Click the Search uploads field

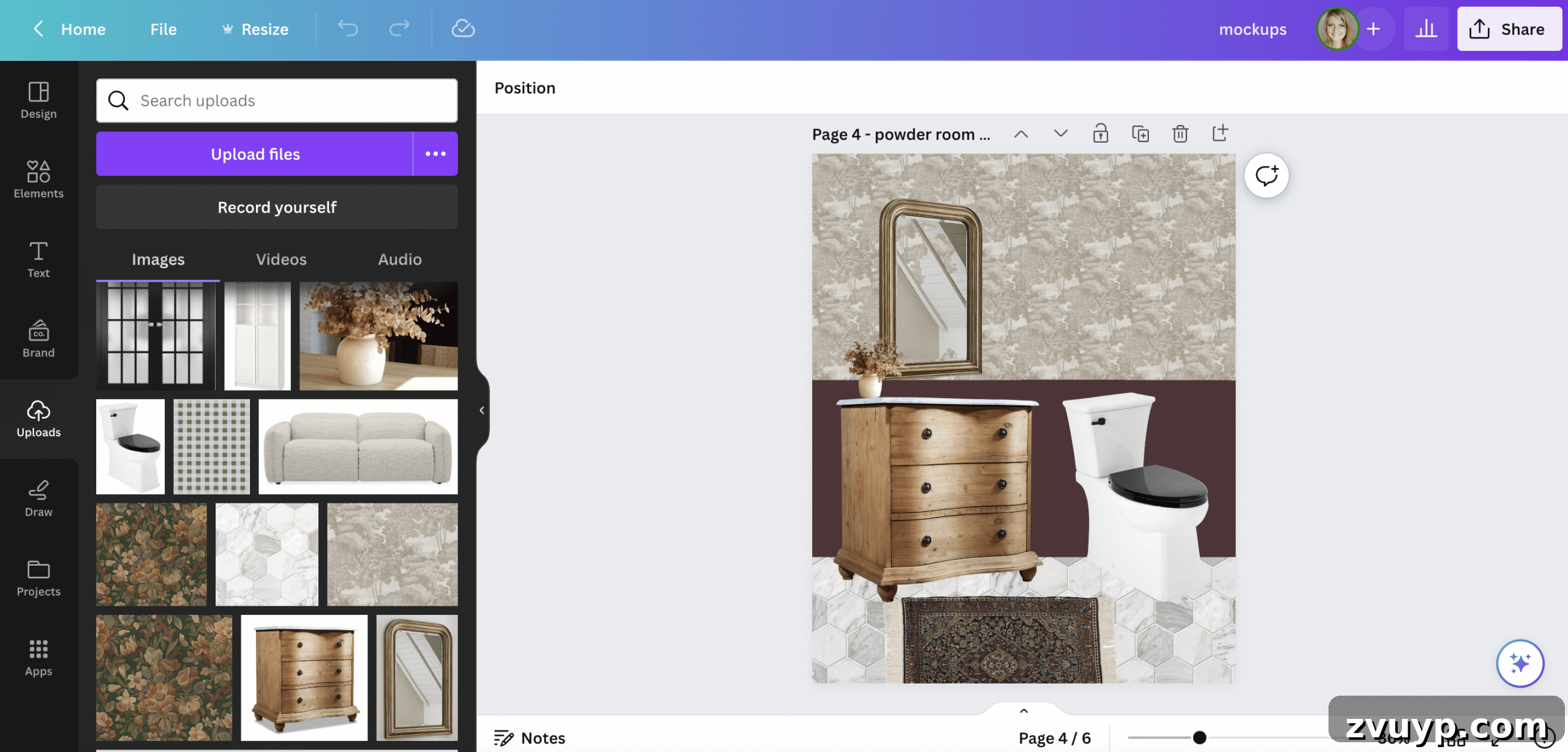[277, 100]
